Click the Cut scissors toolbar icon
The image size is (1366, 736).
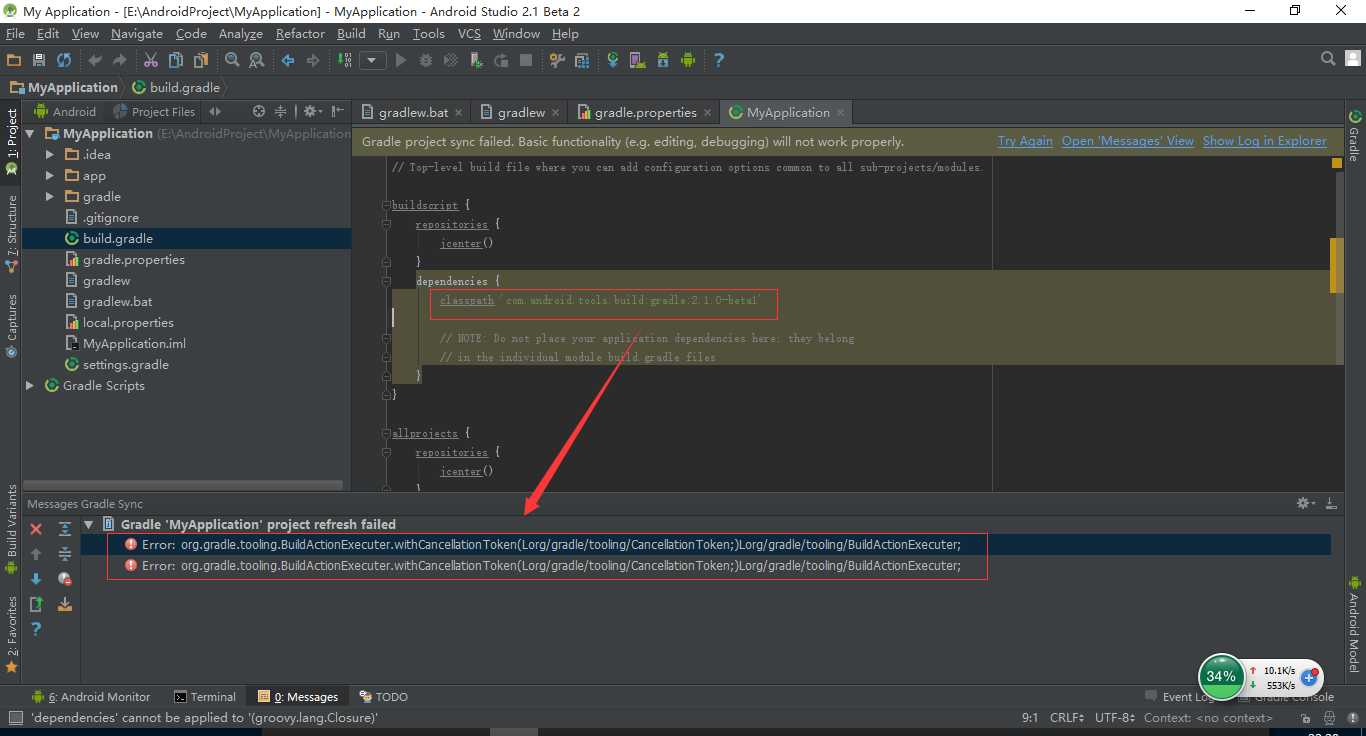pos(151,60)
